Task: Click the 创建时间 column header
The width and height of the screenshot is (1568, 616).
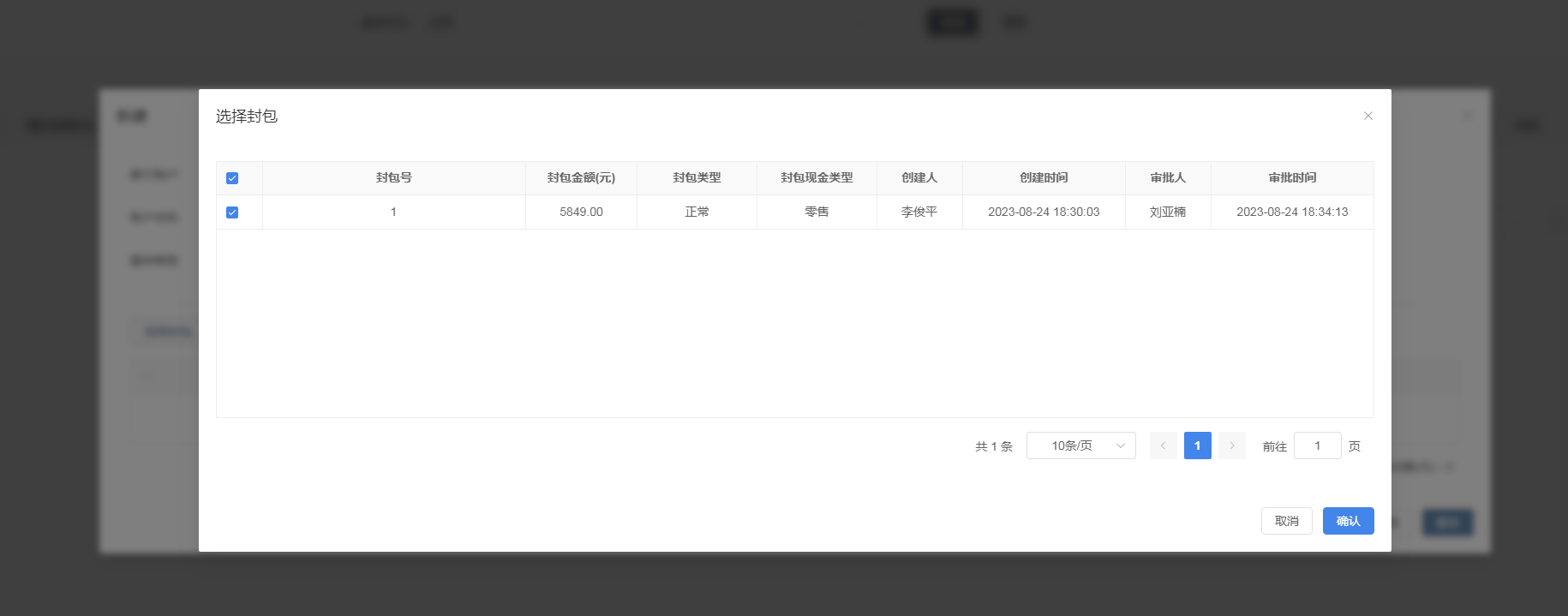Action: [x=1044, y=177]
